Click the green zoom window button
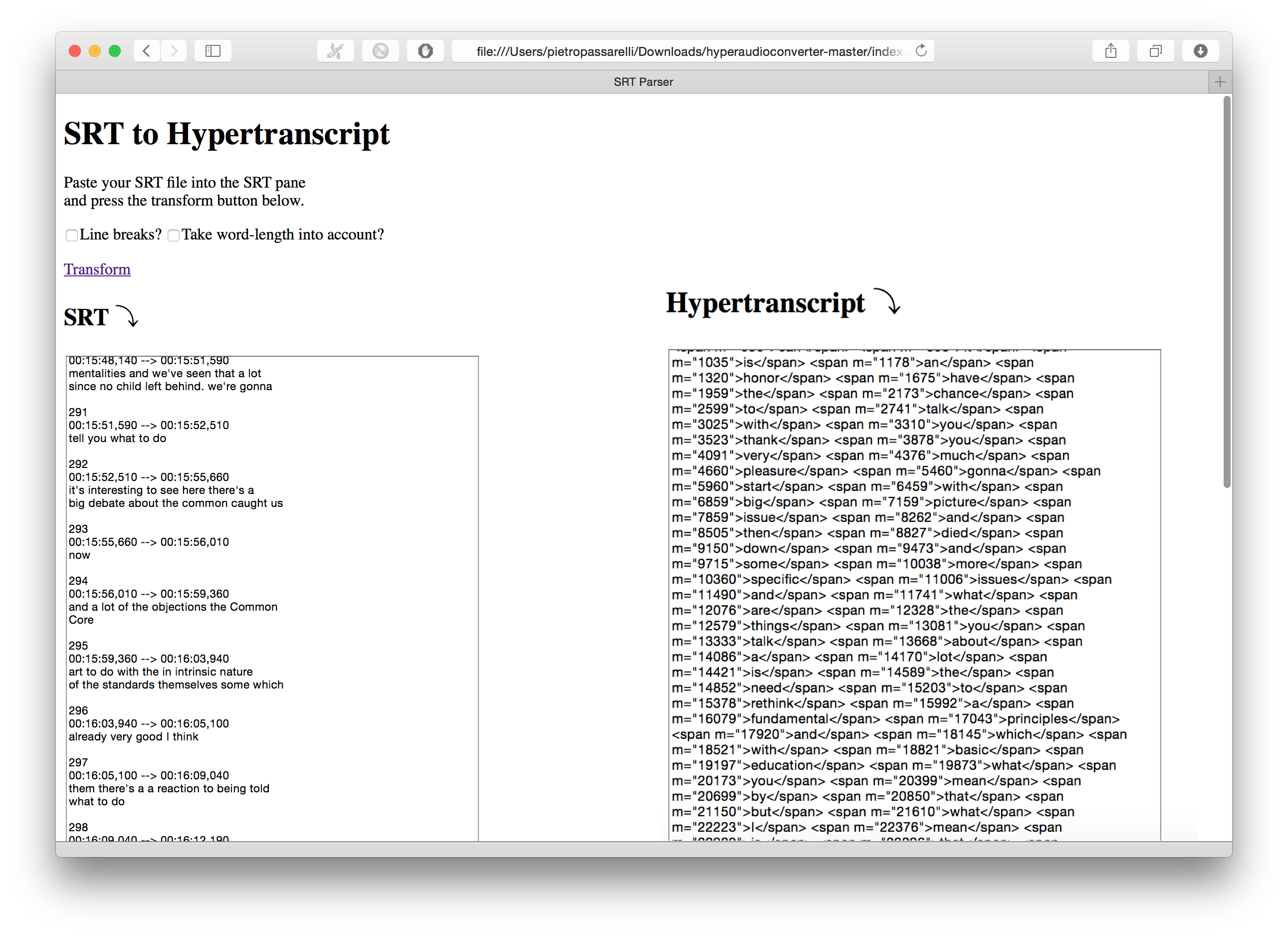The width and height of the screenshot is (1288, 937). (x=115, y=50)
